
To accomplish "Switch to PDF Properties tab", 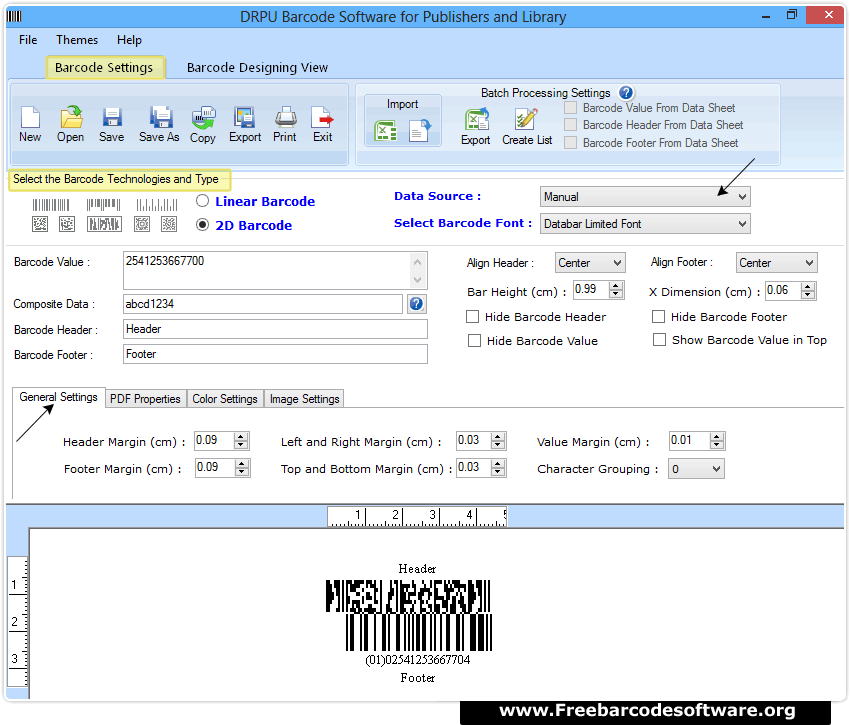I will tap(145, 399).
